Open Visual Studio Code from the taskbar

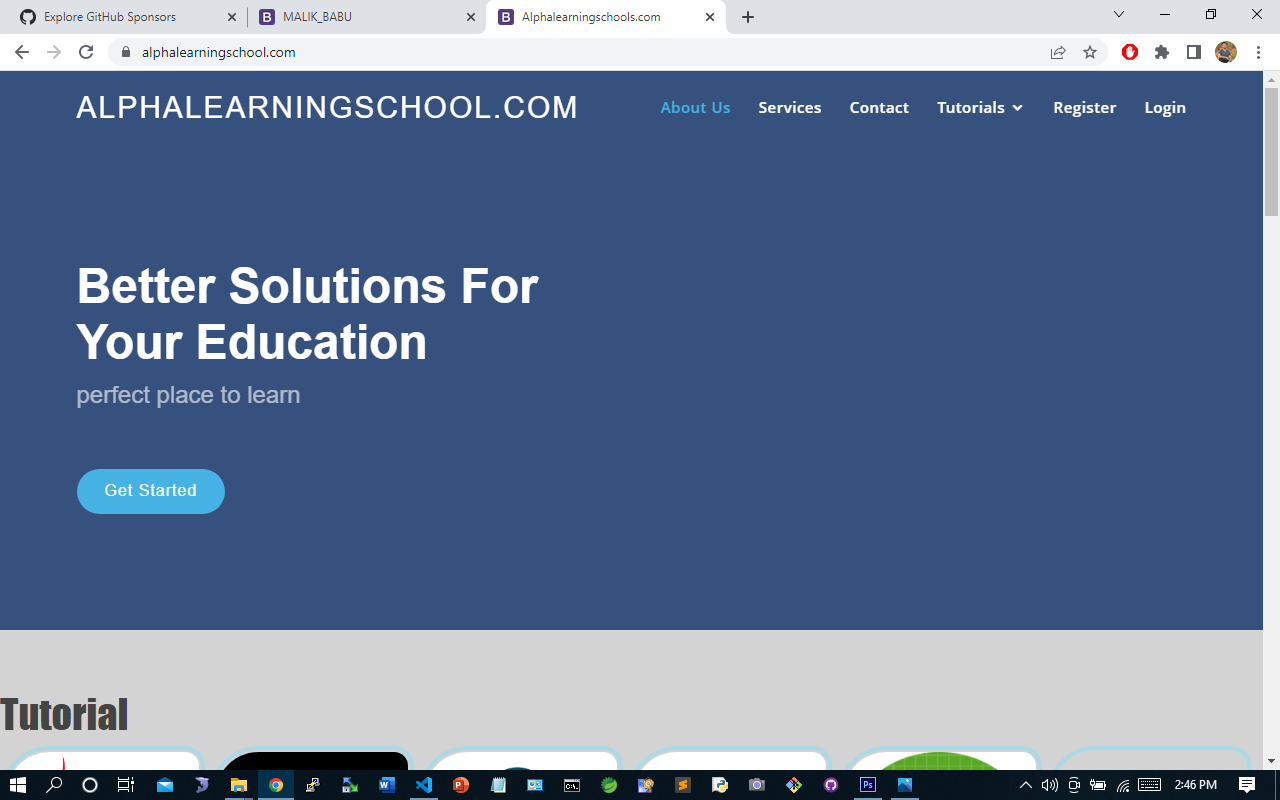pyautogui.click(x=424, y=785)
